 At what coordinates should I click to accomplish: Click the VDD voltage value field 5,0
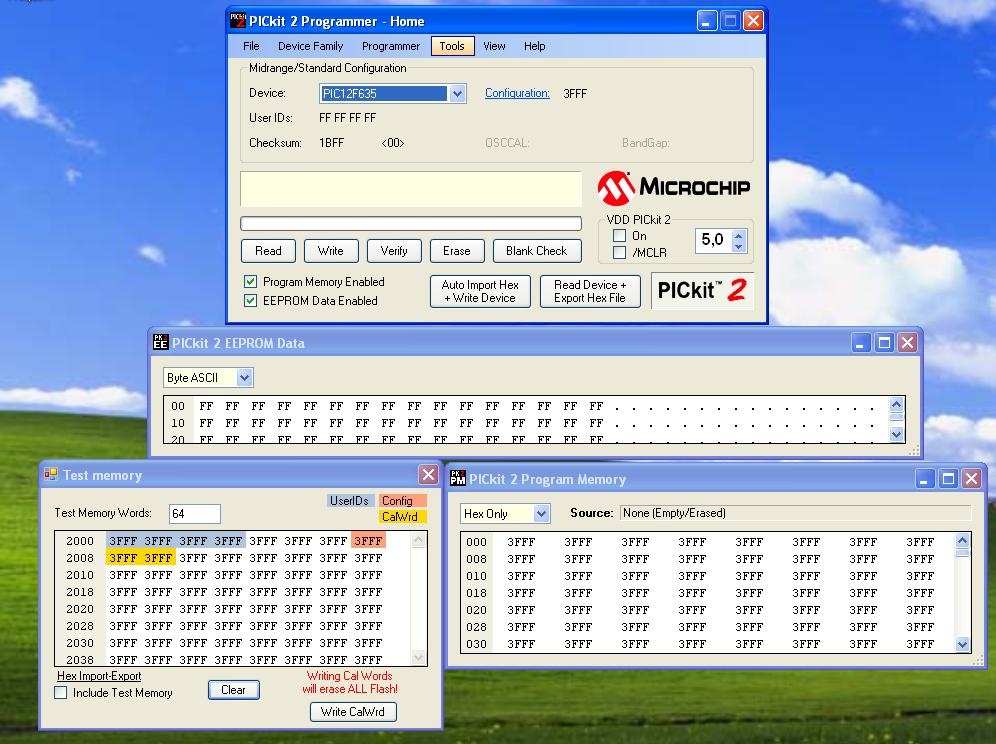tap(713, 240)
